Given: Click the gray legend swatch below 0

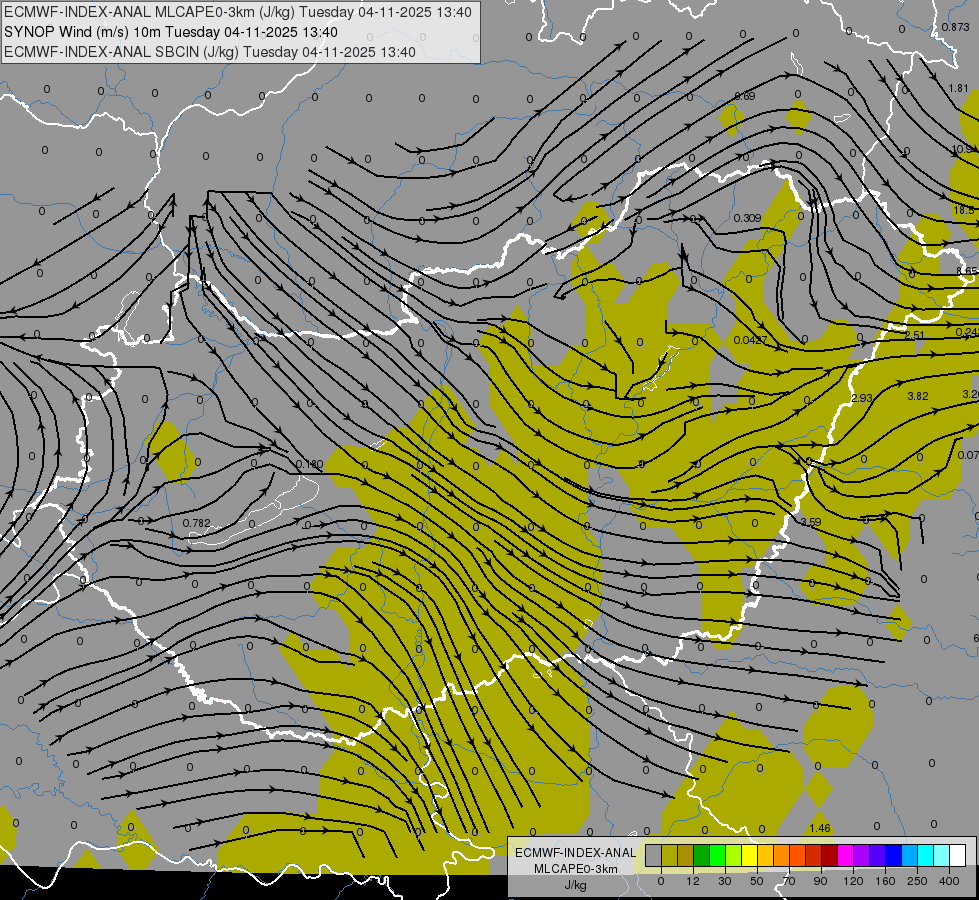Looking at the screenshot, I should coord(654,855).
